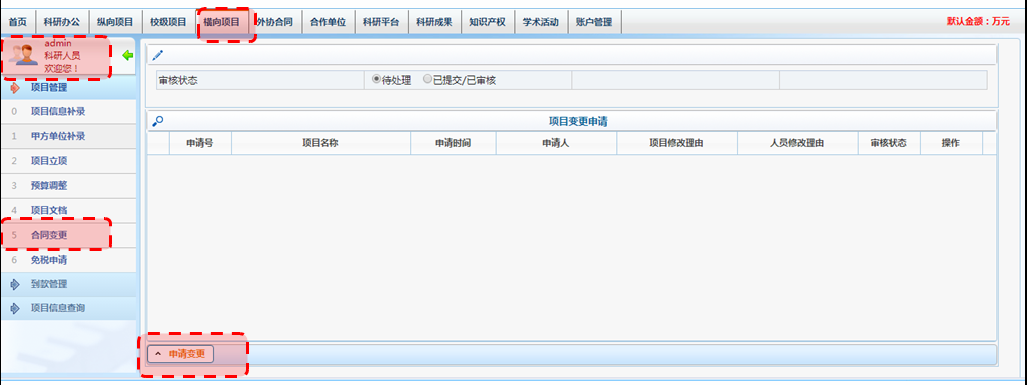Click the 申请变更 button
Screen dimensions: 1027x385
tap(181, 354)
